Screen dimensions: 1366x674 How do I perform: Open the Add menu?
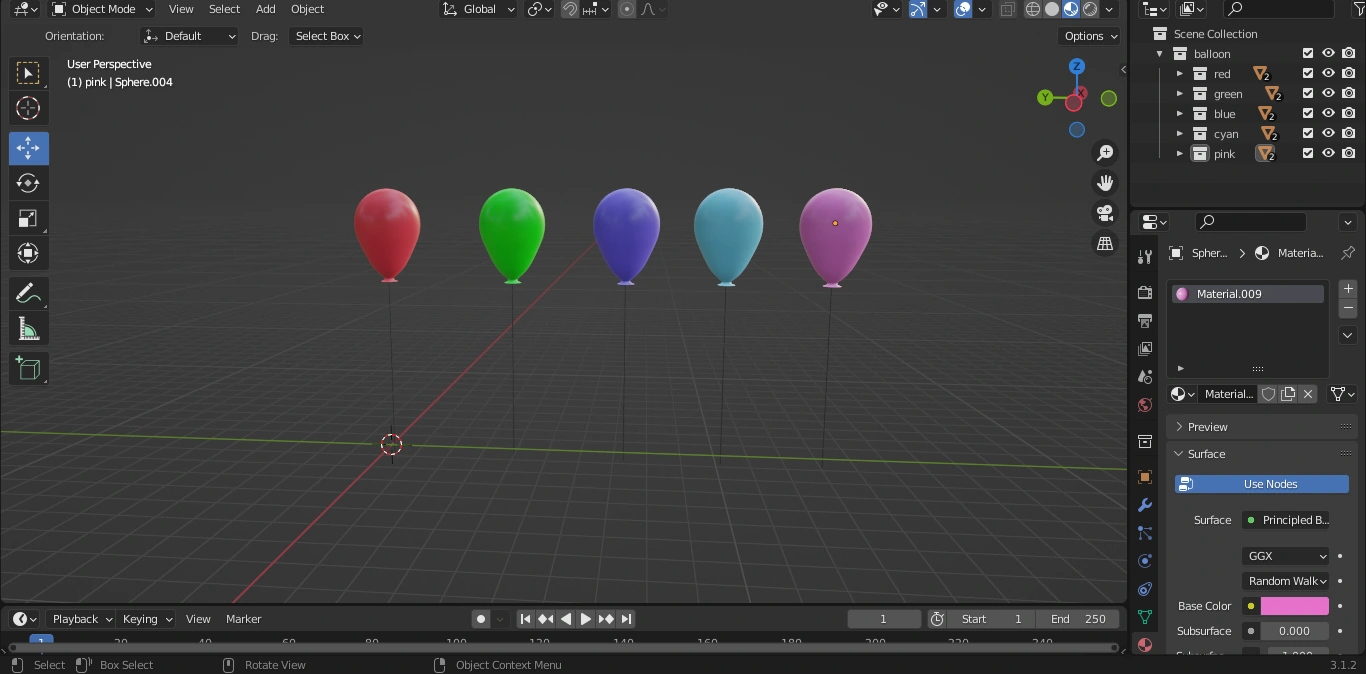pos(265,9)
